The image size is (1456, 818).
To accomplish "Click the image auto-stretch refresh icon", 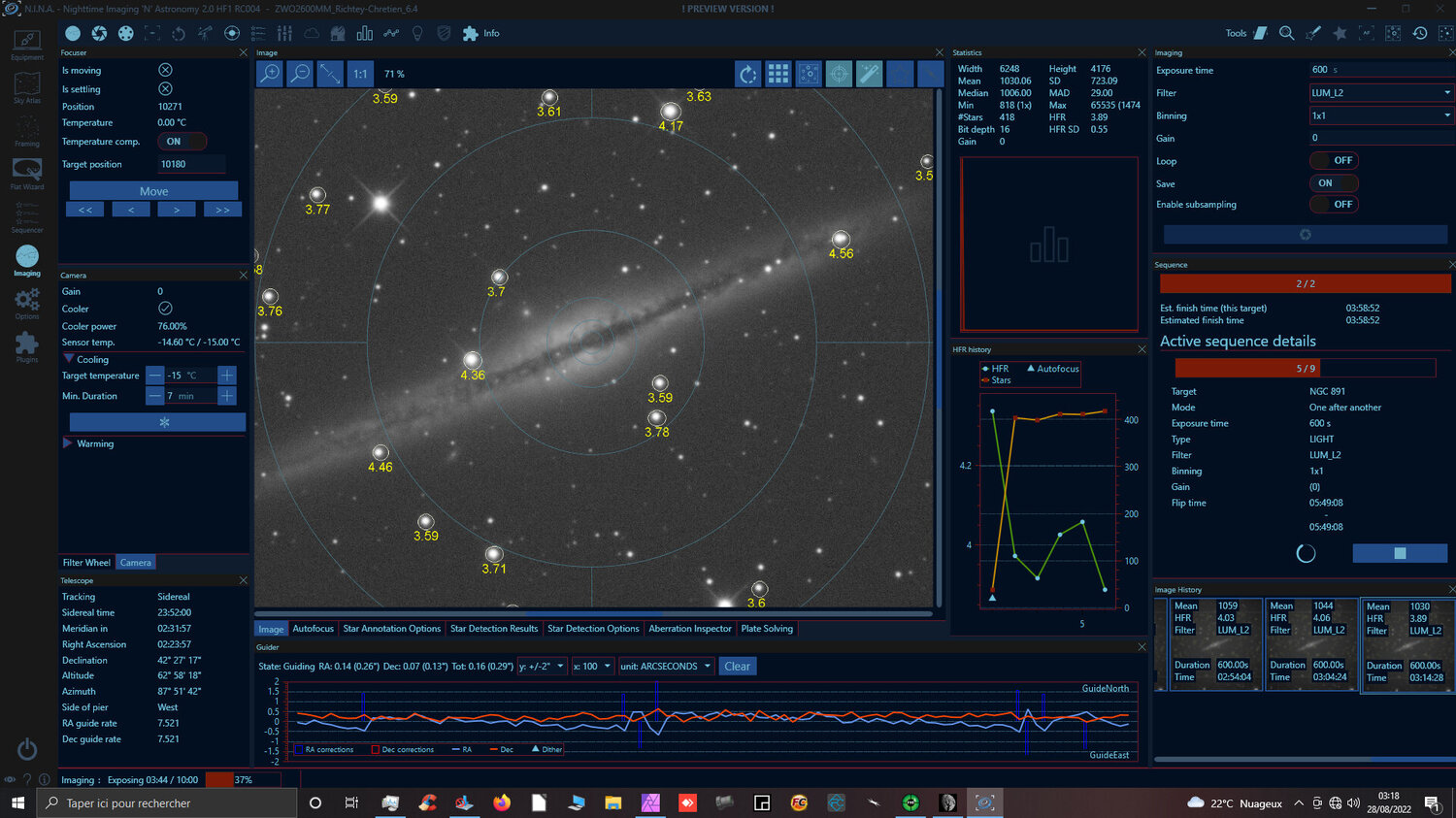I will [x=747, y=74].
